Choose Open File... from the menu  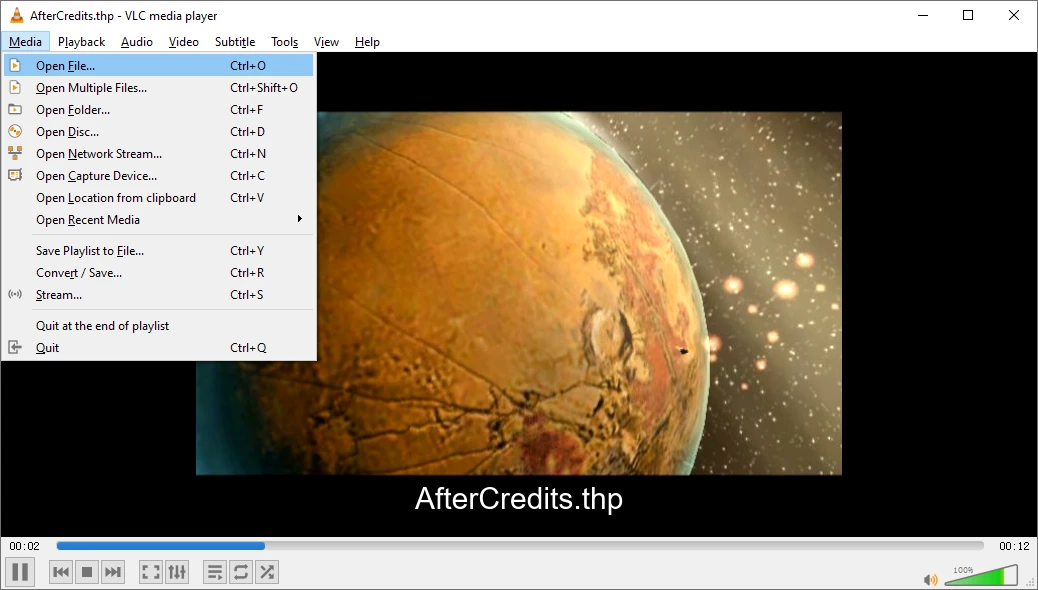[x=159, y=66]
